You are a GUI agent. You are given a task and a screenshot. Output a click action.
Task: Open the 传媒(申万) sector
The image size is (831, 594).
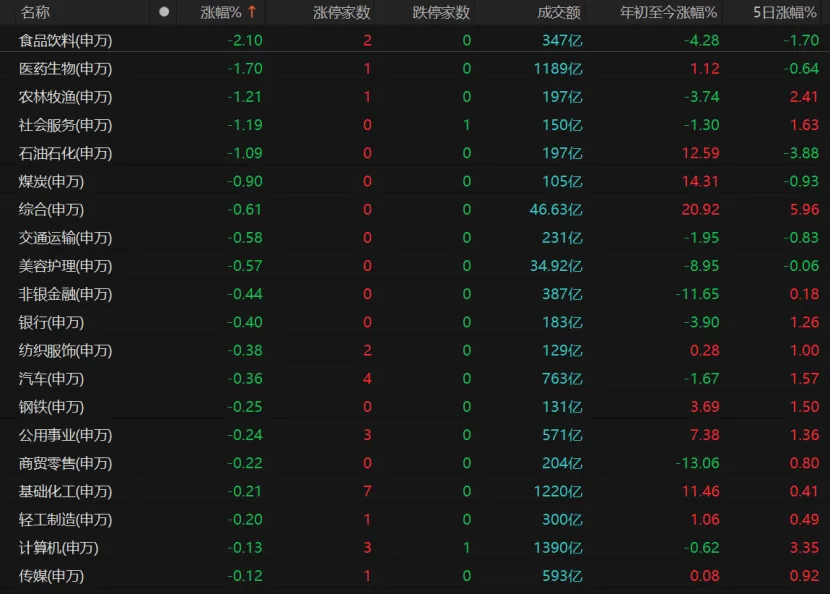point(52,576)
